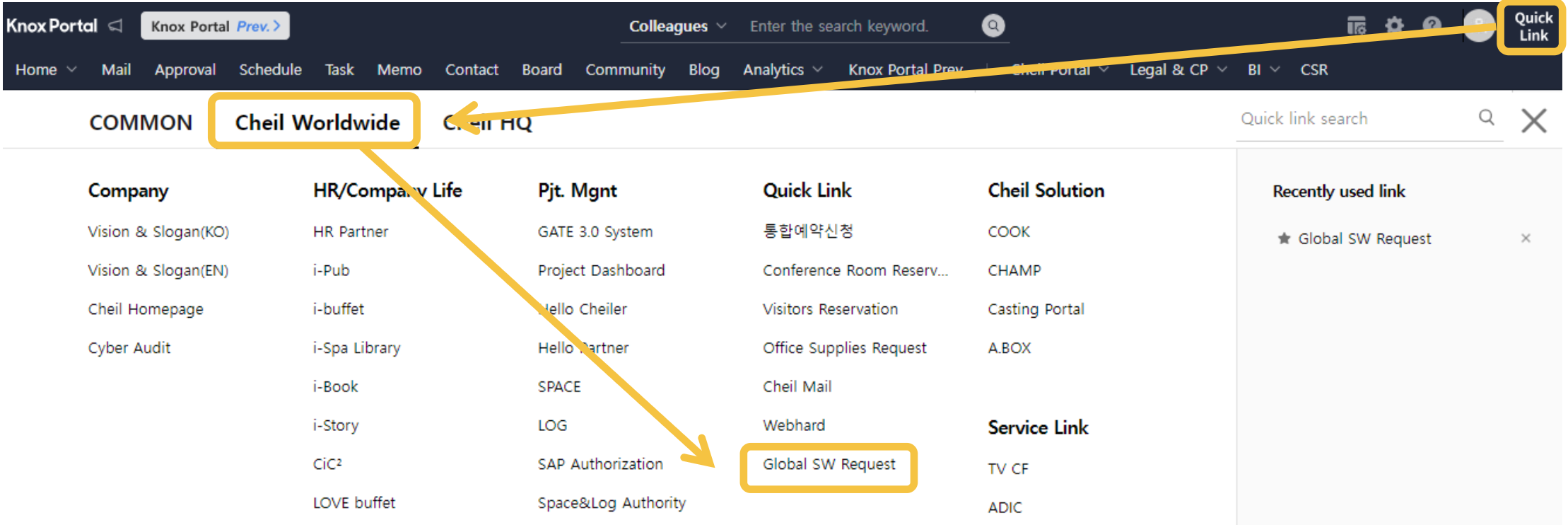Screen dimensions: 1568x525
Task: Open the settings gear icon
Action: [x=1394, y=26]
